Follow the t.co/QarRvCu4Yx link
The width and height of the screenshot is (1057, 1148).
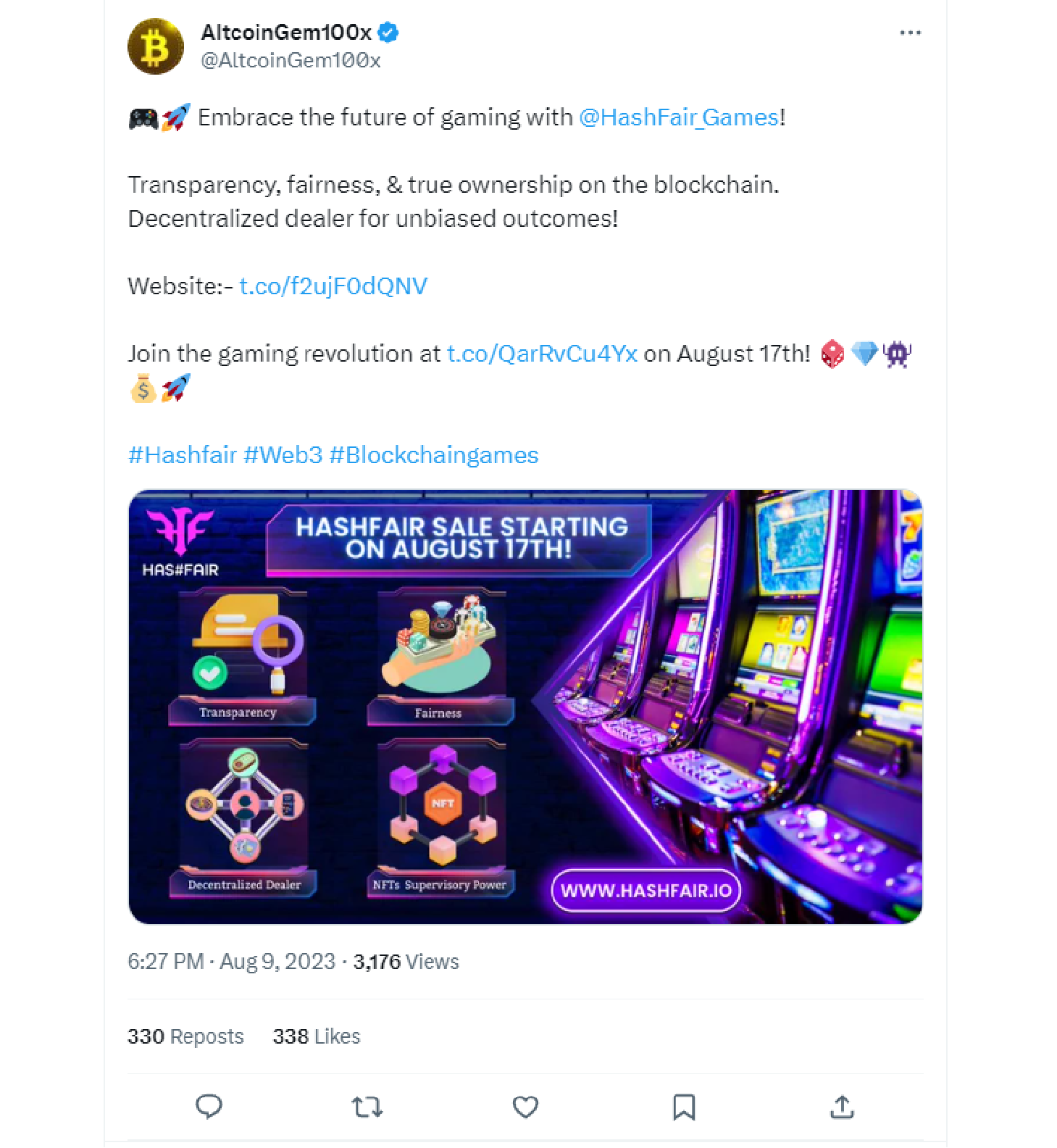542,353
